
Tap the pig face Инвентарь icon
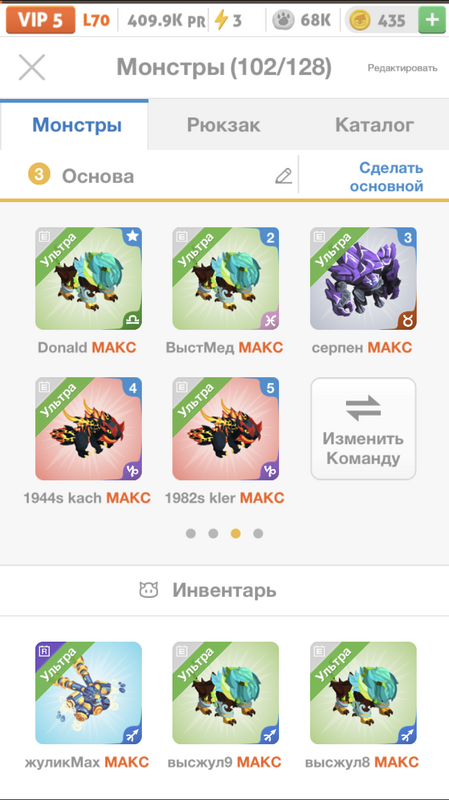pos(148,590)
